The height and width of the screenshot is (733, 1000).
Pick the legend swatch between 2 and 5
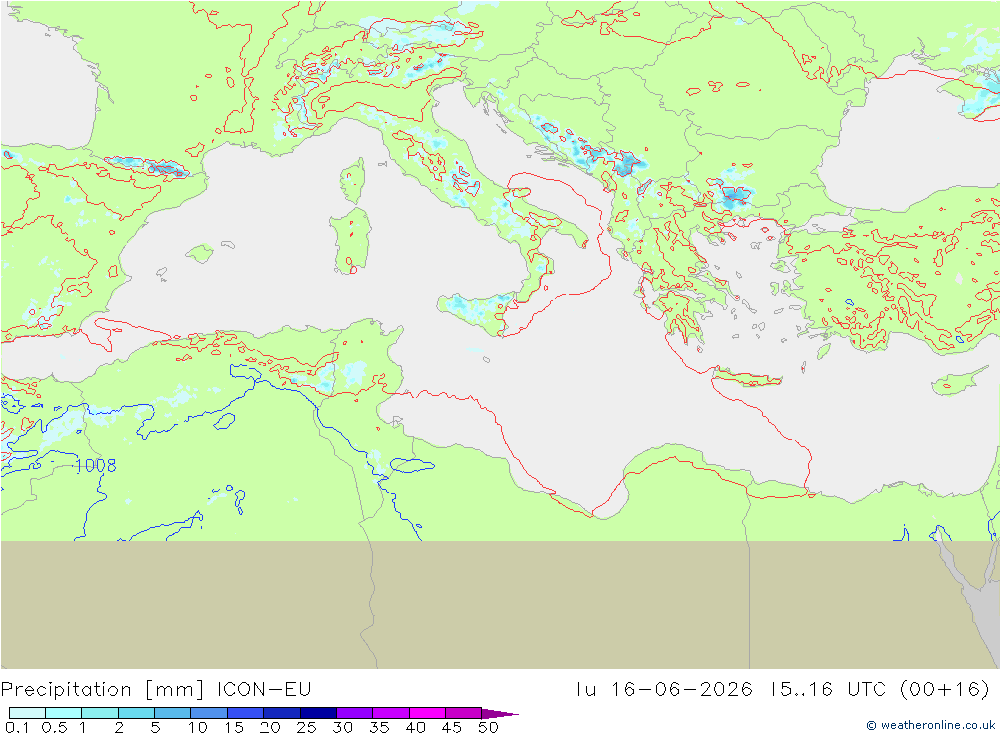(136, 713)
